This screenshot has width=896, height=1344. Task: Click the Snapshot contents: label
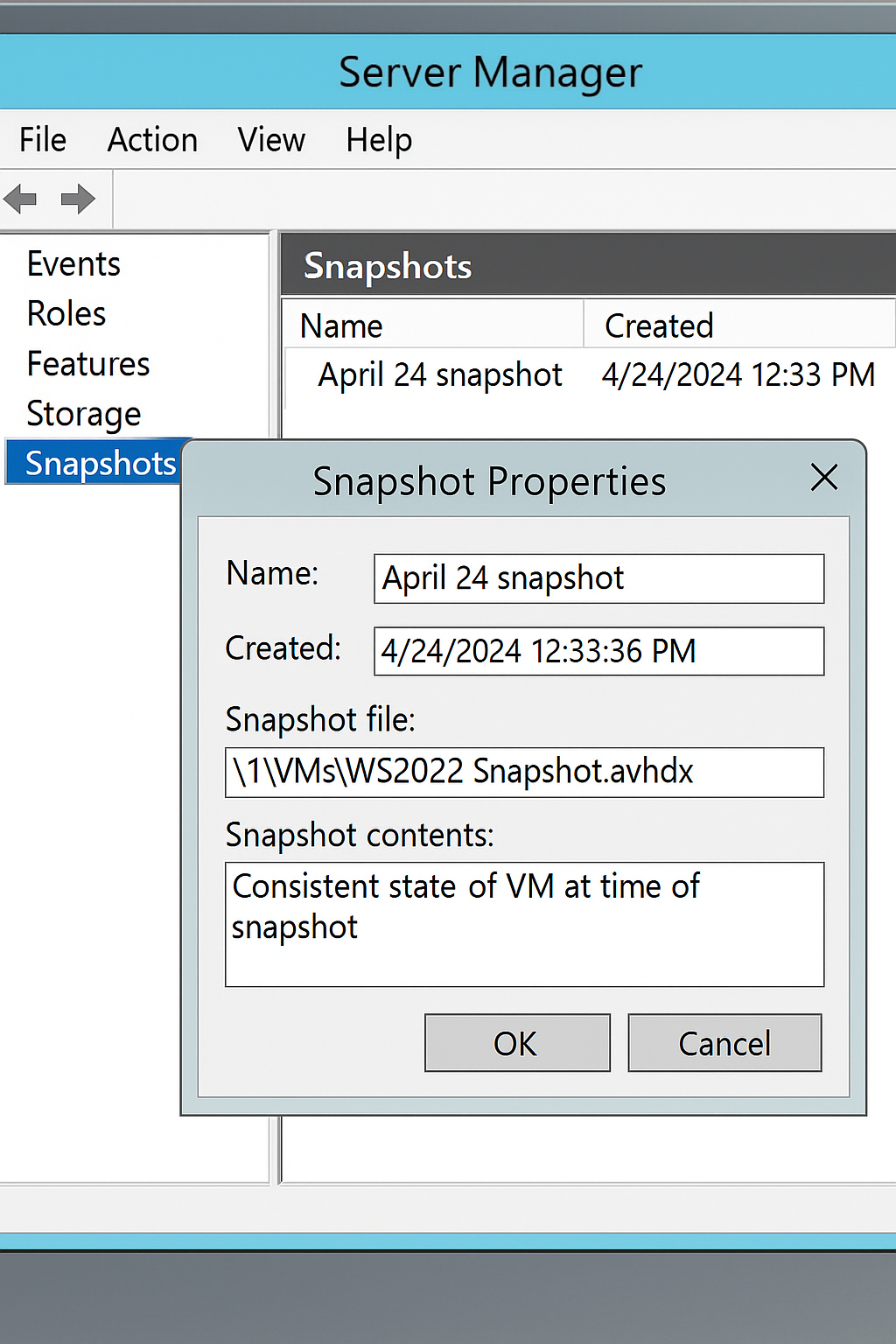click(360, 836)
